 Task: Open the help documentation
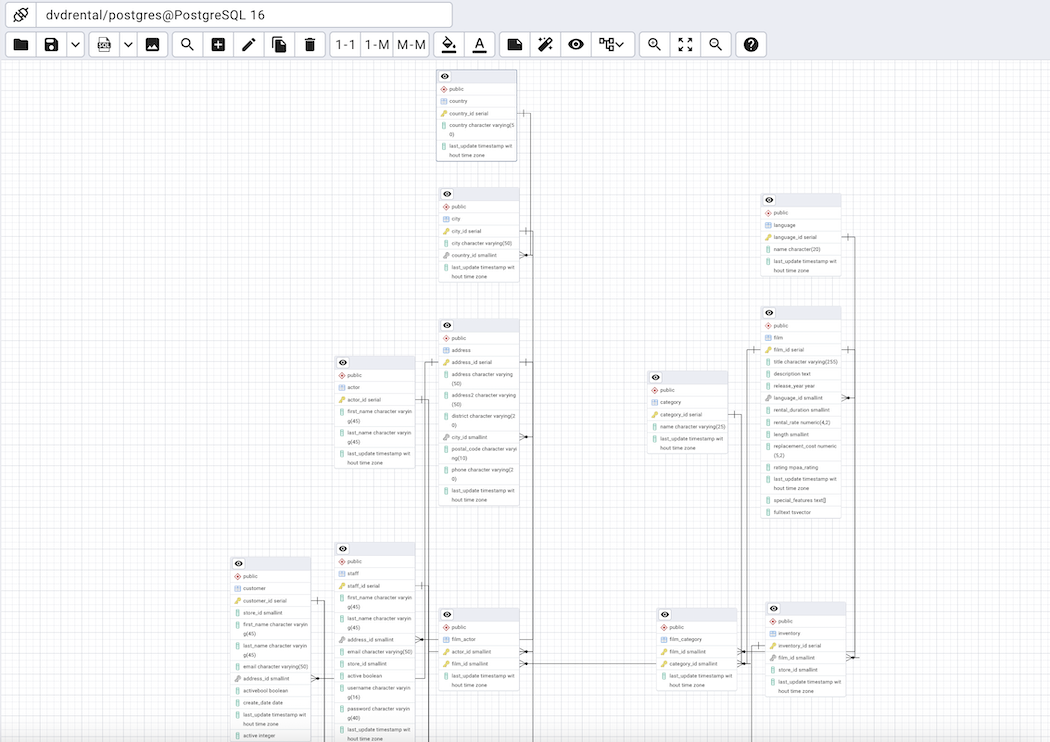pos(751,44)
